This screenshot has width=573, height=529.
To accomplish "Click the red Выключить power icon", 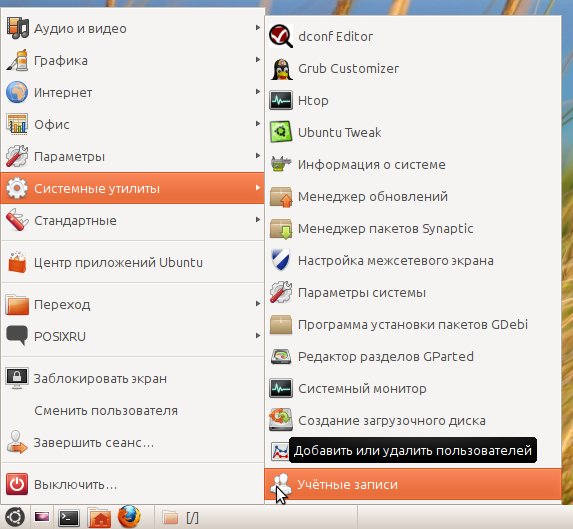I will coord(17,484).
